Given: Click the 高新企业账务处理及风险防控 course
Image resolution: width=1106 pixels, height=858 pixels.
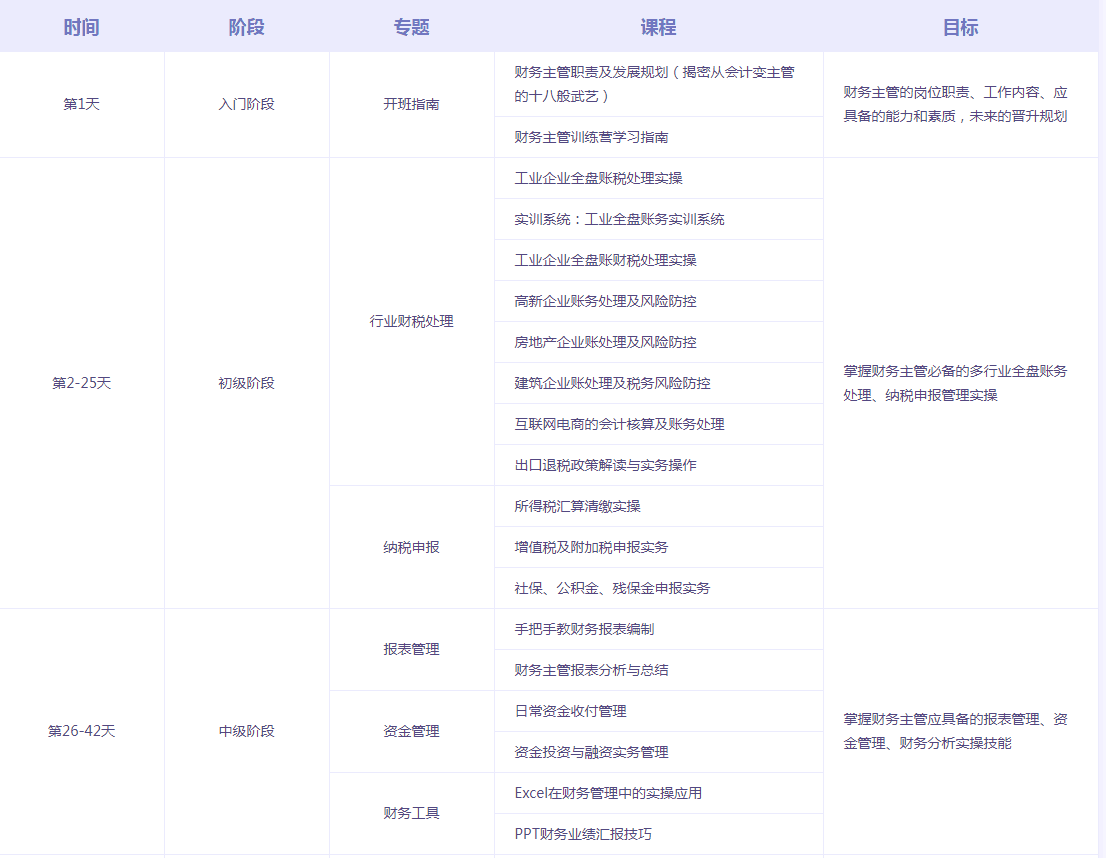Looking at the screenshot, I should (608, 300).
